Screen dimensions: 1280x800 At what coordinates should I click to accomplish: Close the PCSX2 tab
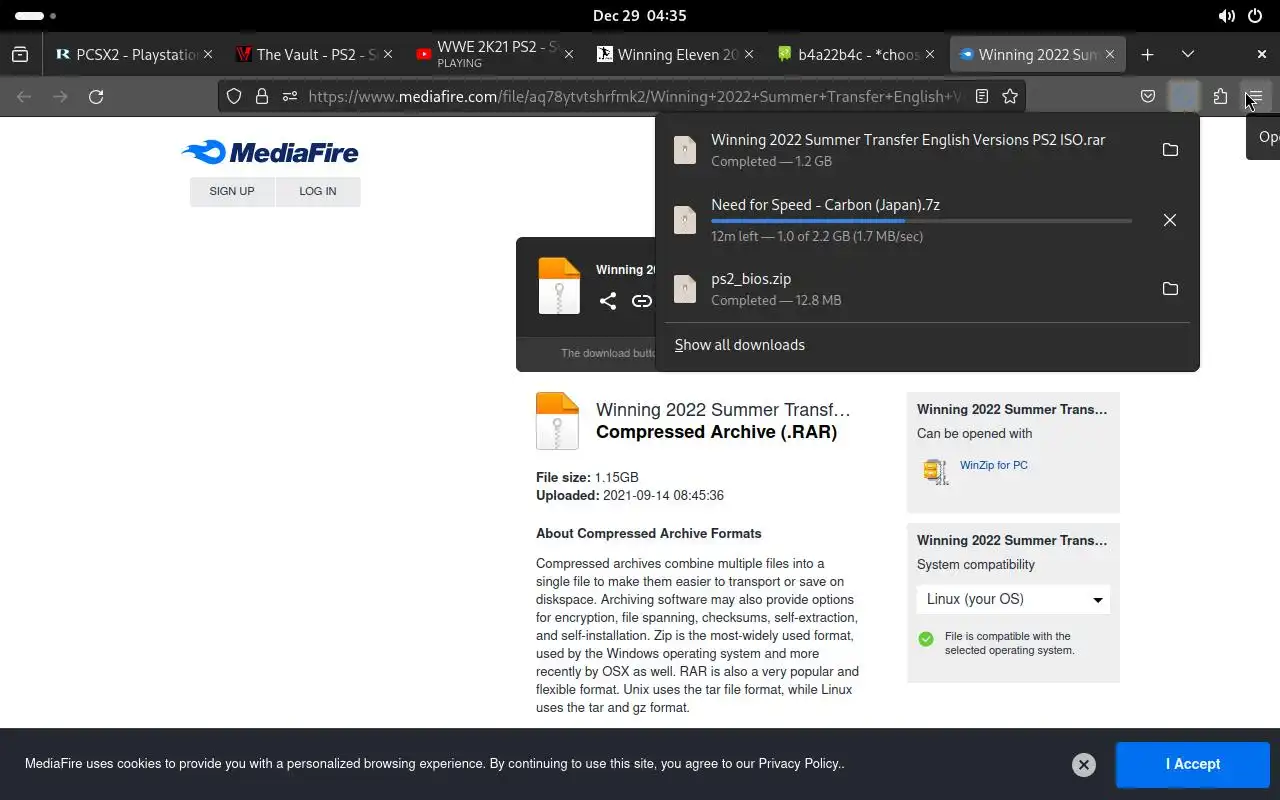point(208,55)
